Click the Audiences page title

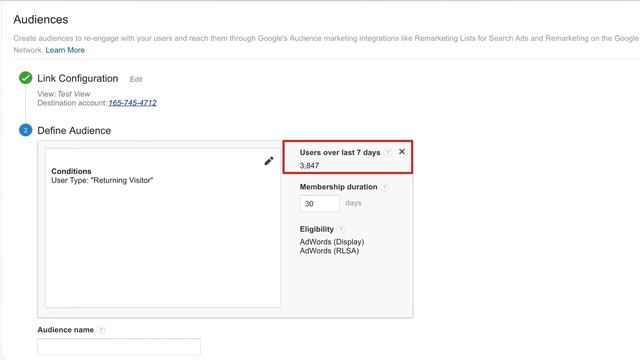(41, 20)
